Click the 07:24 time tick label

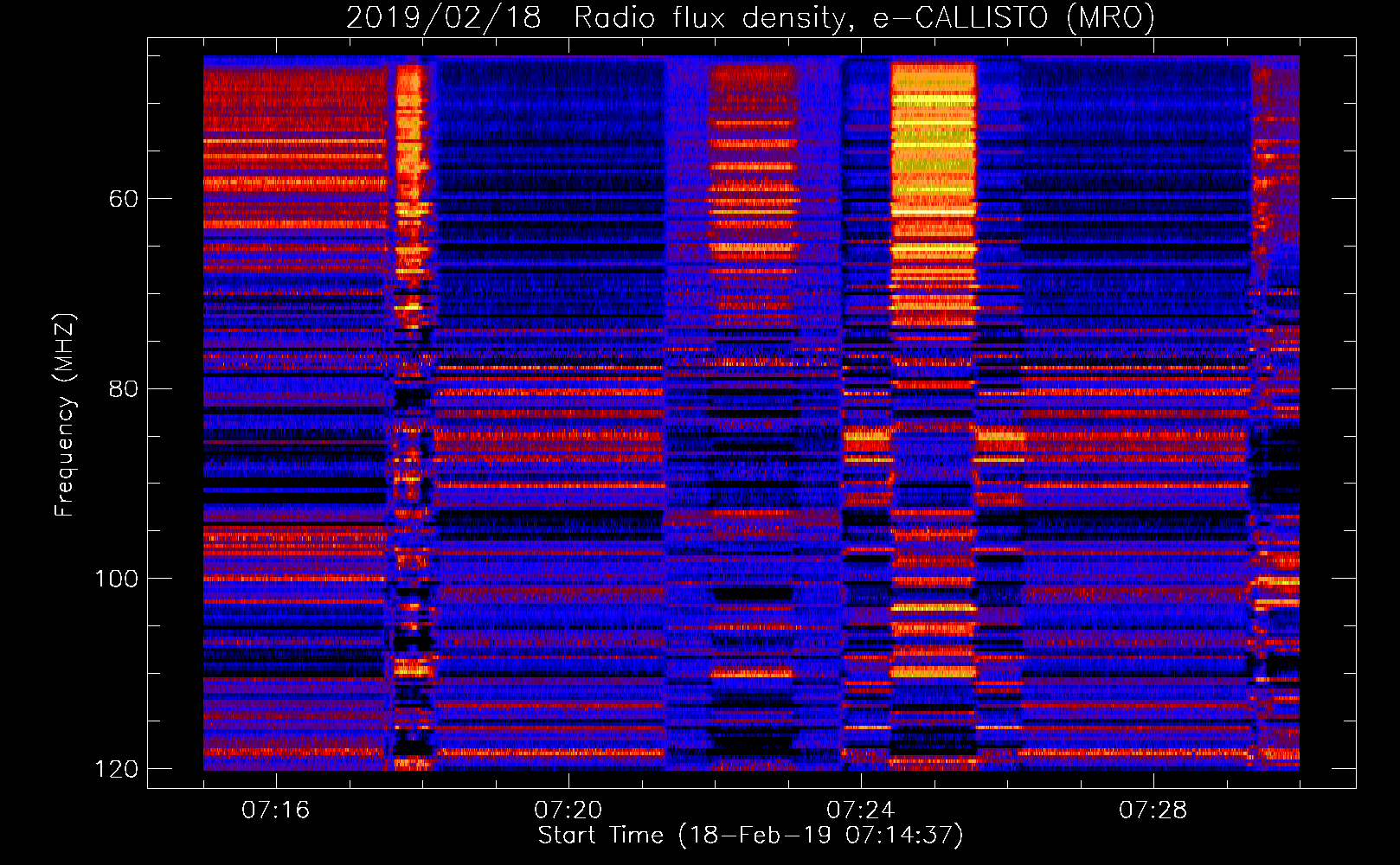tap(861, 811)
